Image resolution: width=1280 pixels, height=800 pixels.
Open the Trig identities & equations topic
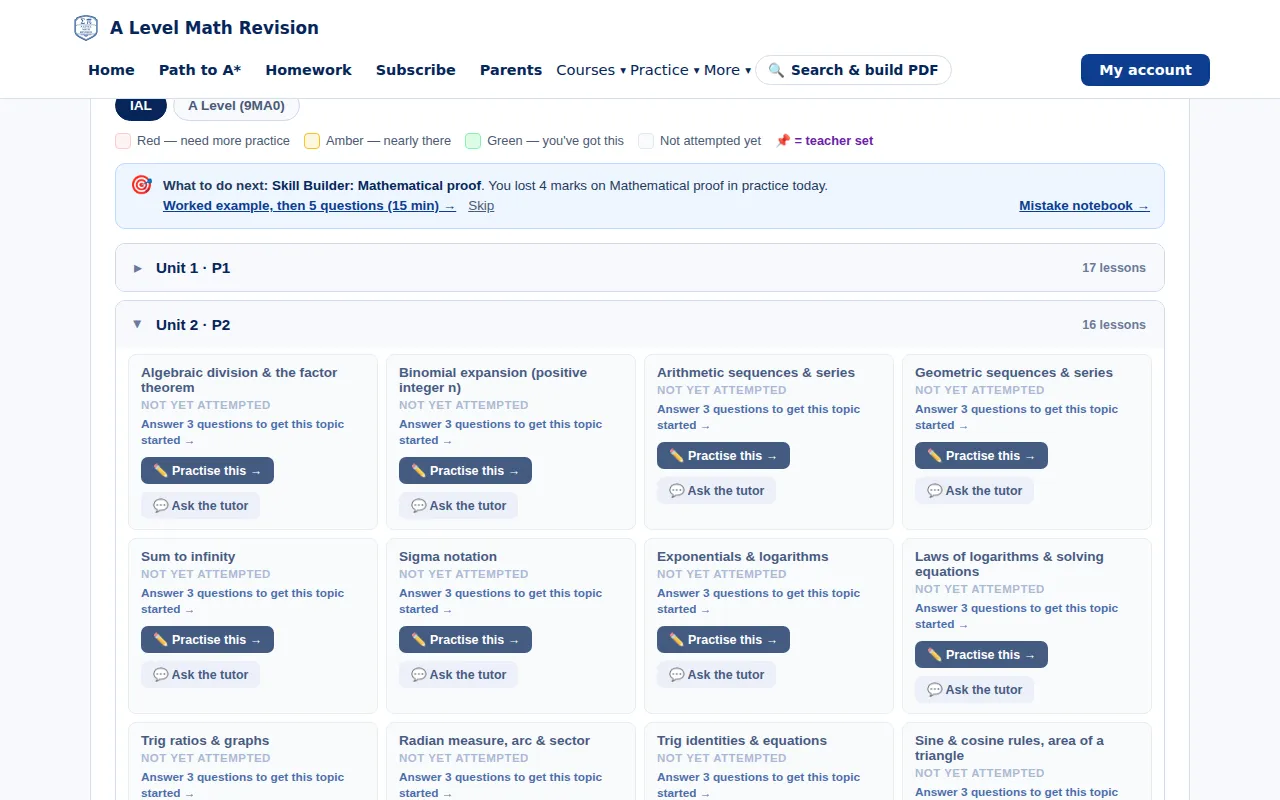click(742, 741)
